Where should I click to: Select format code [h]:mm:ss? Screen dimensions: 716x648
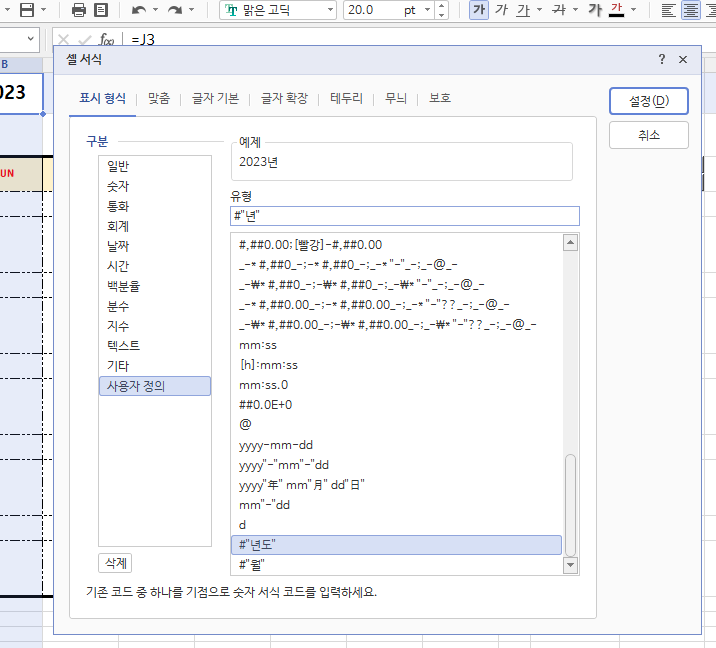click(x=396, y=365)
